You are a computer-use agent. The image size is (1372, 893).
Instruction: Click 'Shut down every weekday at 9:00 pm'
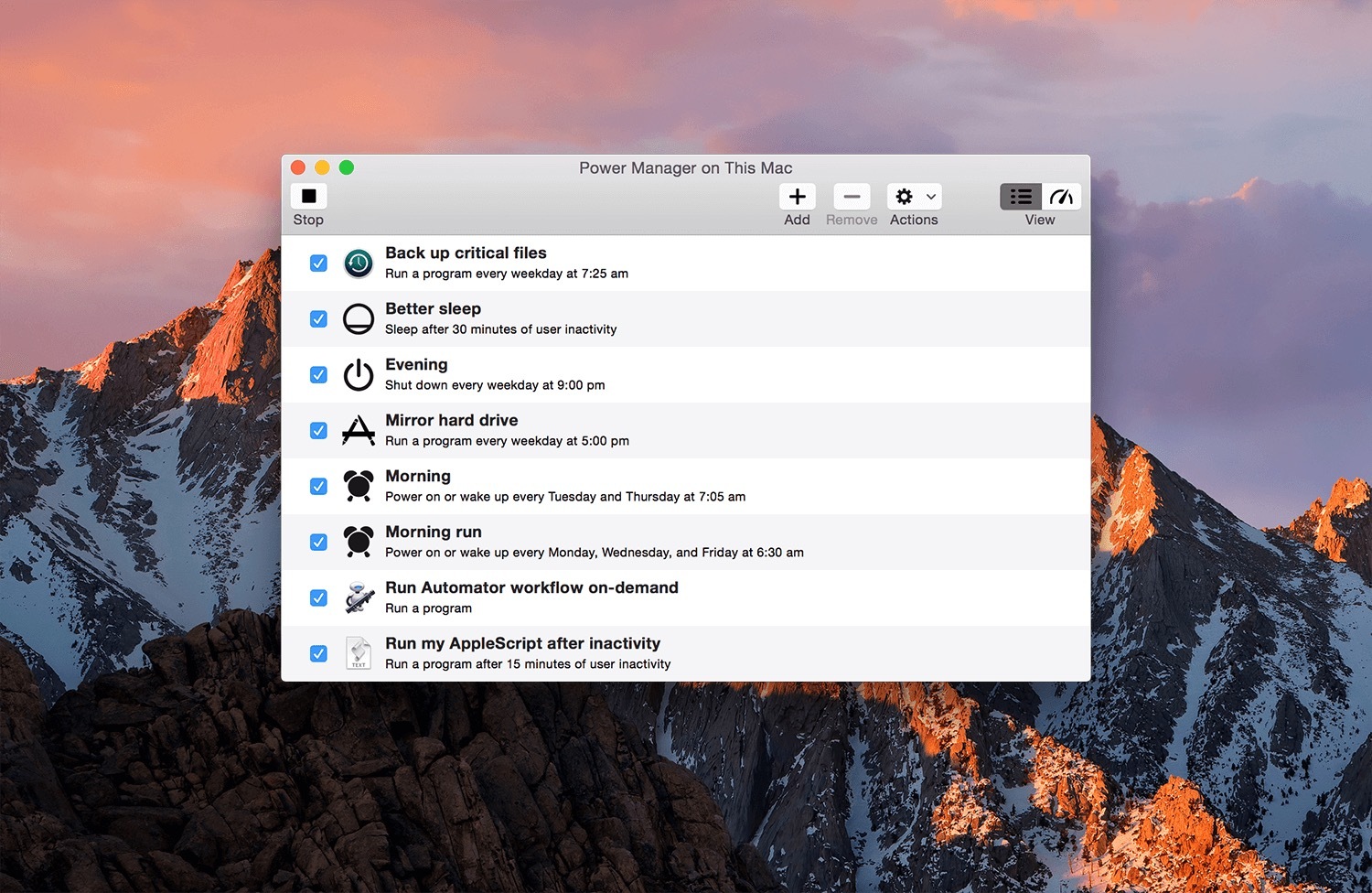point(495,385)
